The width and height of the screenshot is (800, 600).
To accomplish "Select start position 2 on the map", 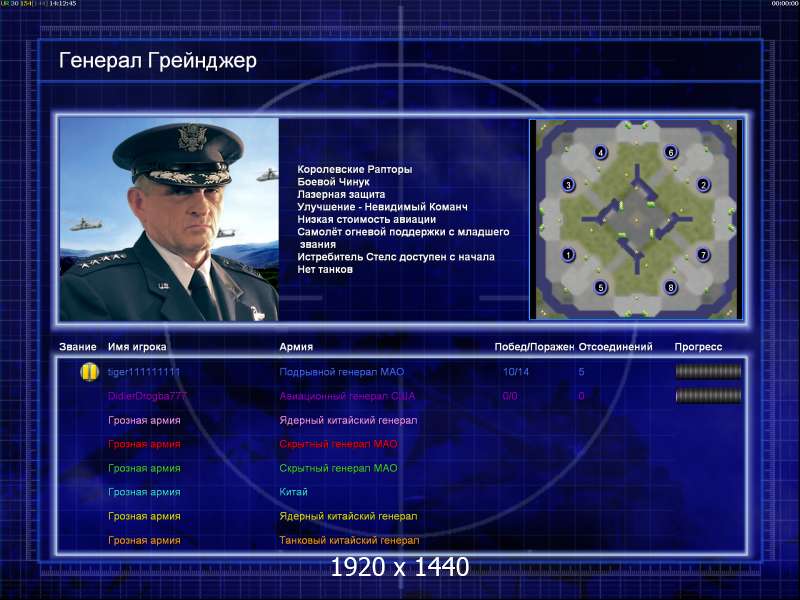I will click(x=703, y=185).
